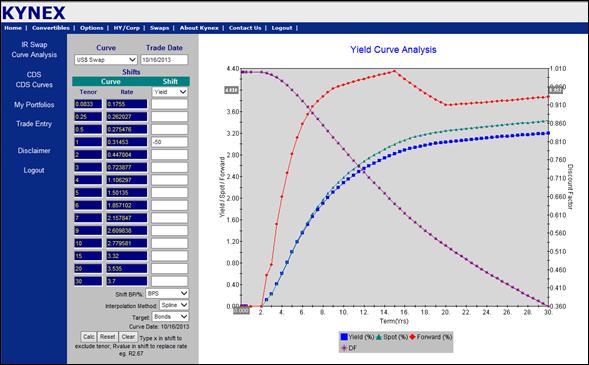Open the Disclaimer sidebar link
This screenshot has width=589, height=365.
pyautogui.click(x=34, y=151)
